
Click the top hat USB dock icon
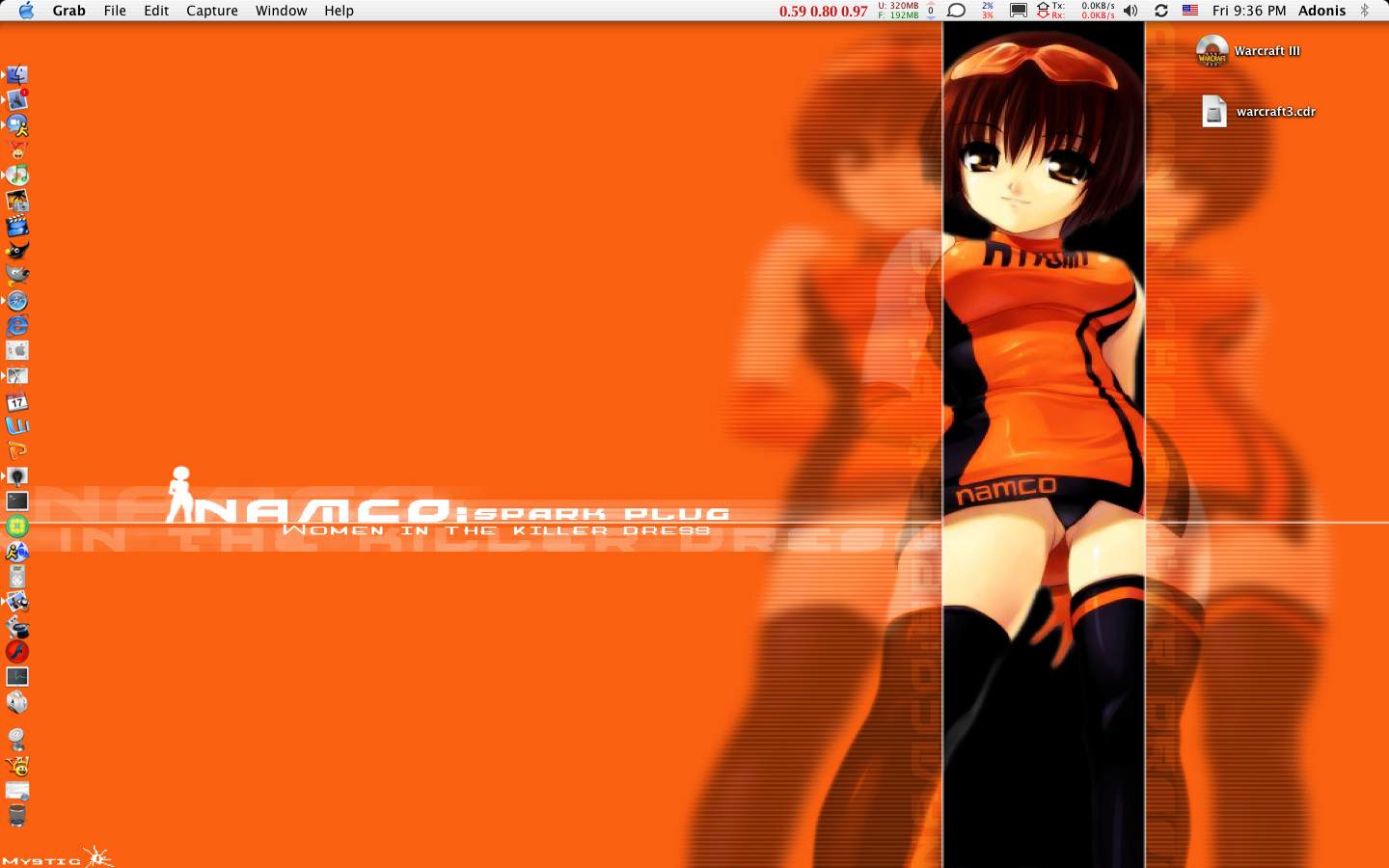(17, 626)
